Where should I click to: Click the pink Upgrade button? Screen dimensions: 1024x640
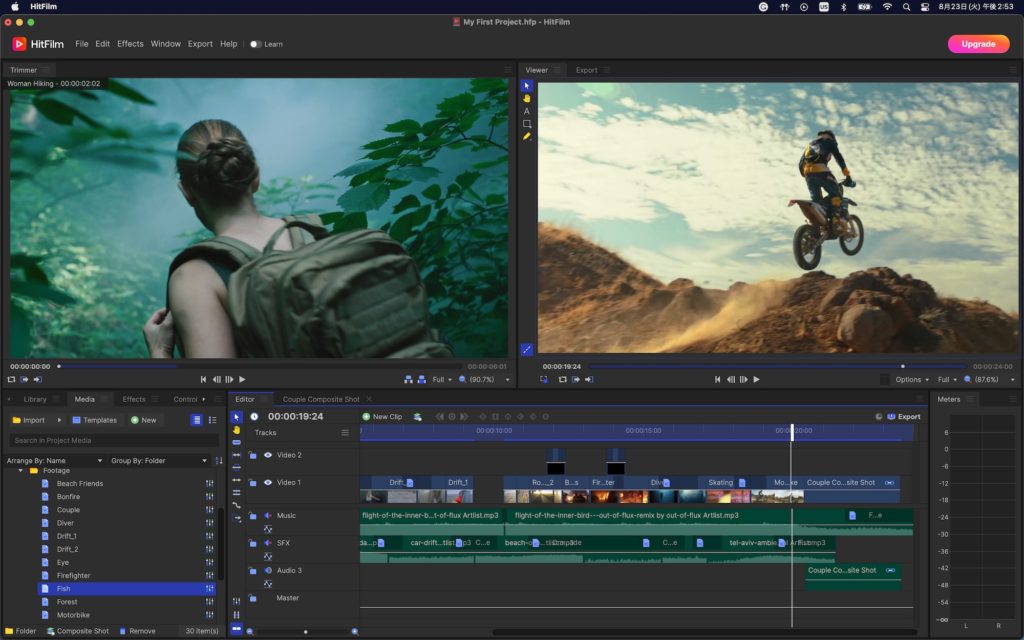pyautogui.click(x=978, y=44)
